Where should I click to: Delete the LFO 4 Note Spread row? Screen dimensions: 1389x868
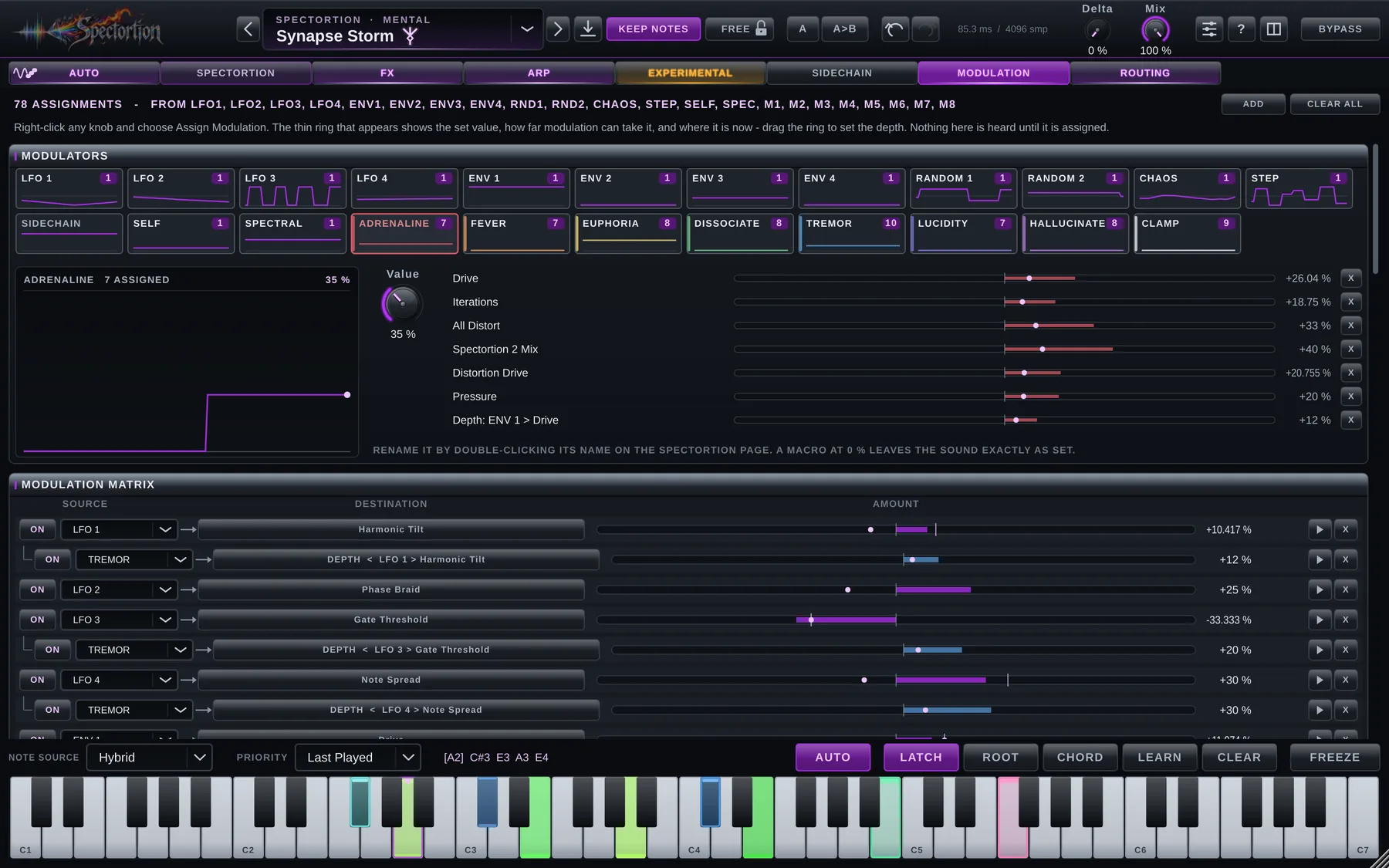1346,681
